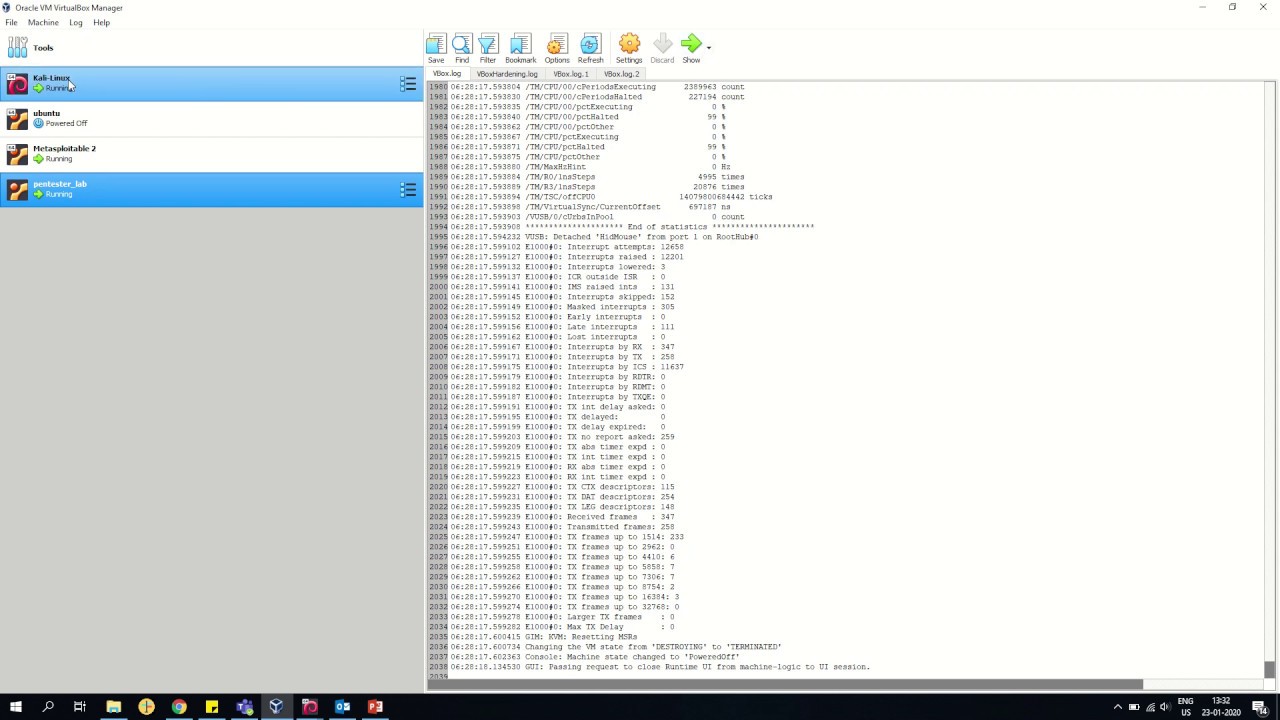The width and height of the screenshot is (1280, 720).
Task: Click the vertical scrollbar thumb of log
Action: (x=1269, y=669)
